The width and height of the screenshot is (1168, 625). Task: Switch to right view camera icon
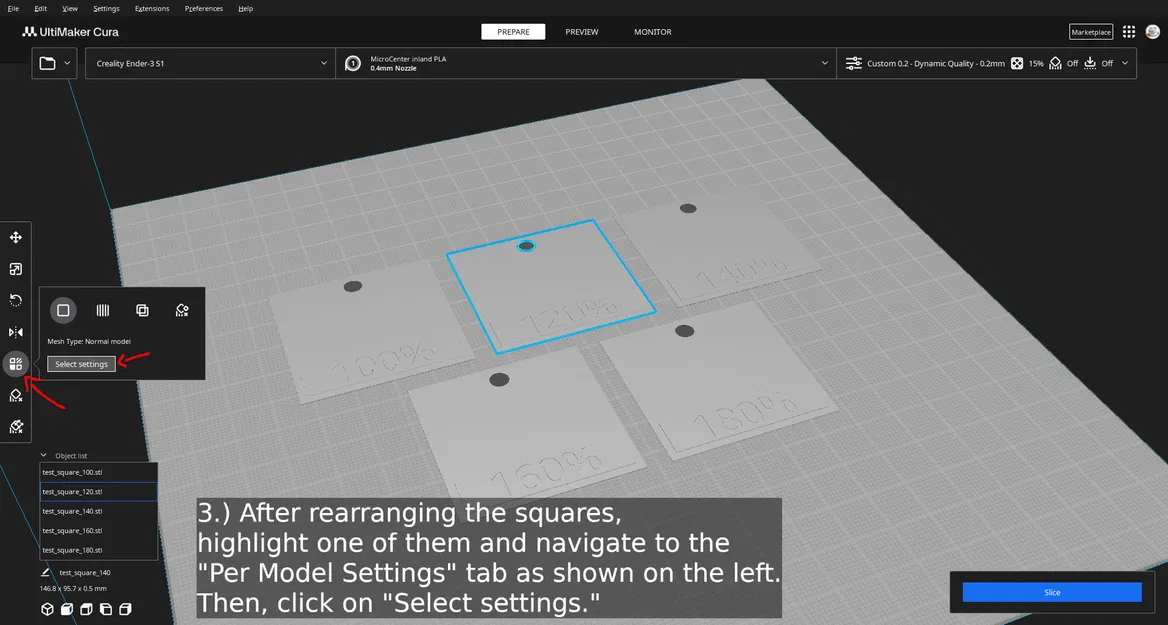(125, 609)
